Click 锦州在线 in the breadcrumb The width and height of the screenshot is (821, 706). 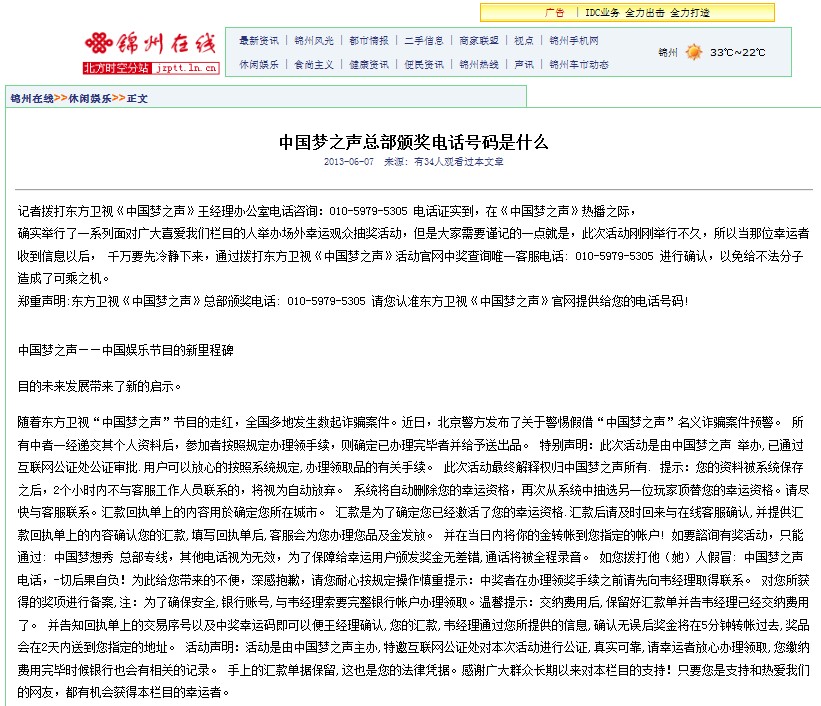32,98
